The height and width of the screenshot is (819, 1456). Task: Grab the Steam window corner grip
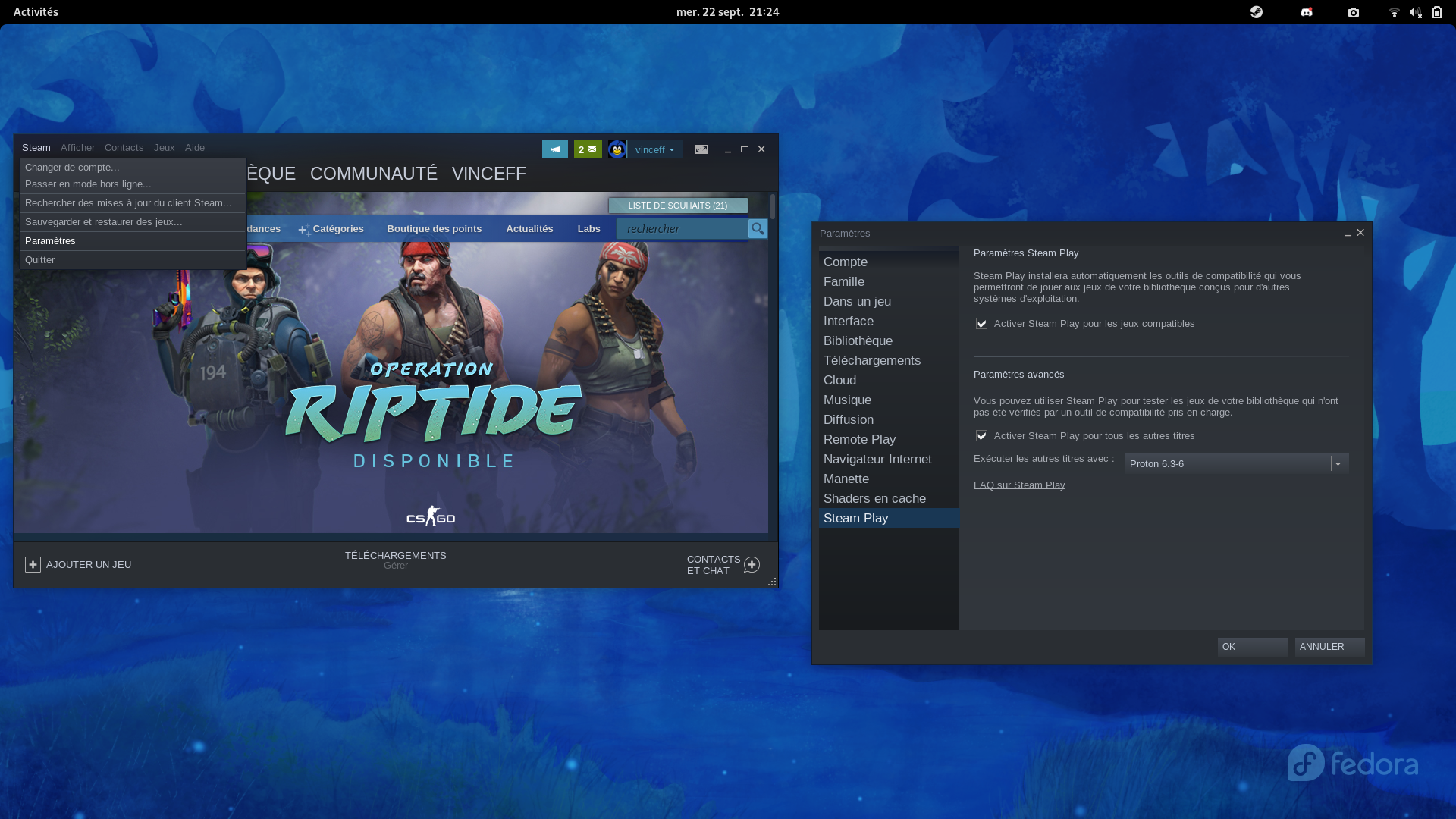pyautogui.click(x=772, y=582)
